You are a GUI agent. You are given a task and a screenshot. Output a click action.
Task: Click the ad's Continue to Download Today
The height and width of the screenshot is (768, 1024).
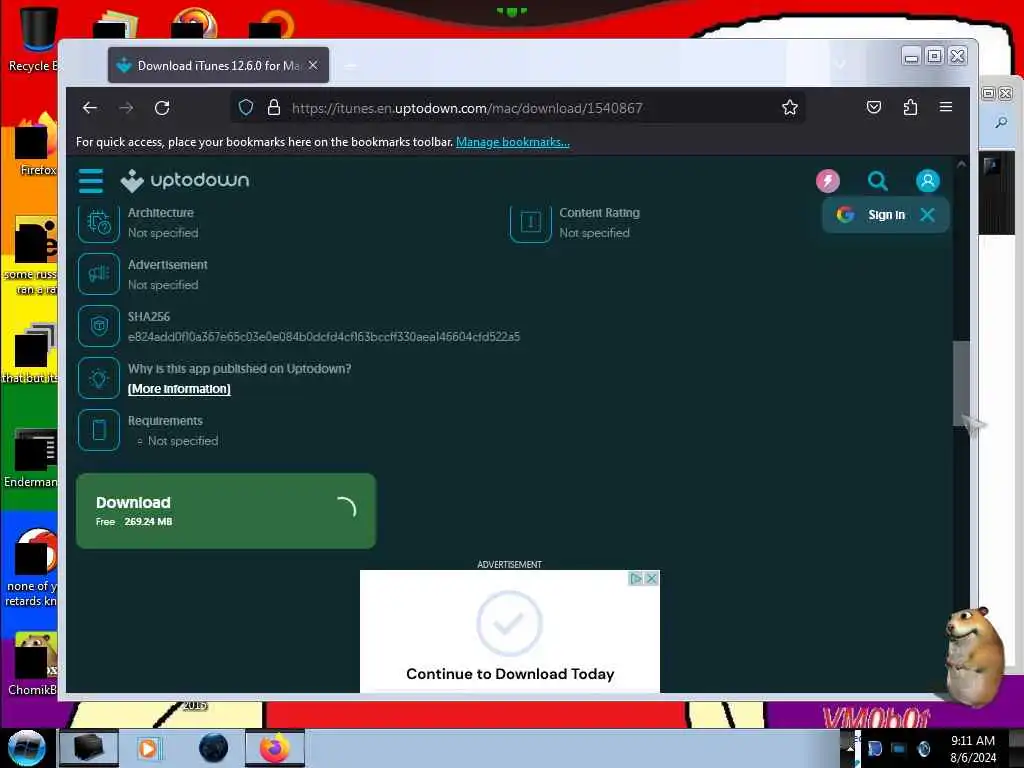(510, 673)
